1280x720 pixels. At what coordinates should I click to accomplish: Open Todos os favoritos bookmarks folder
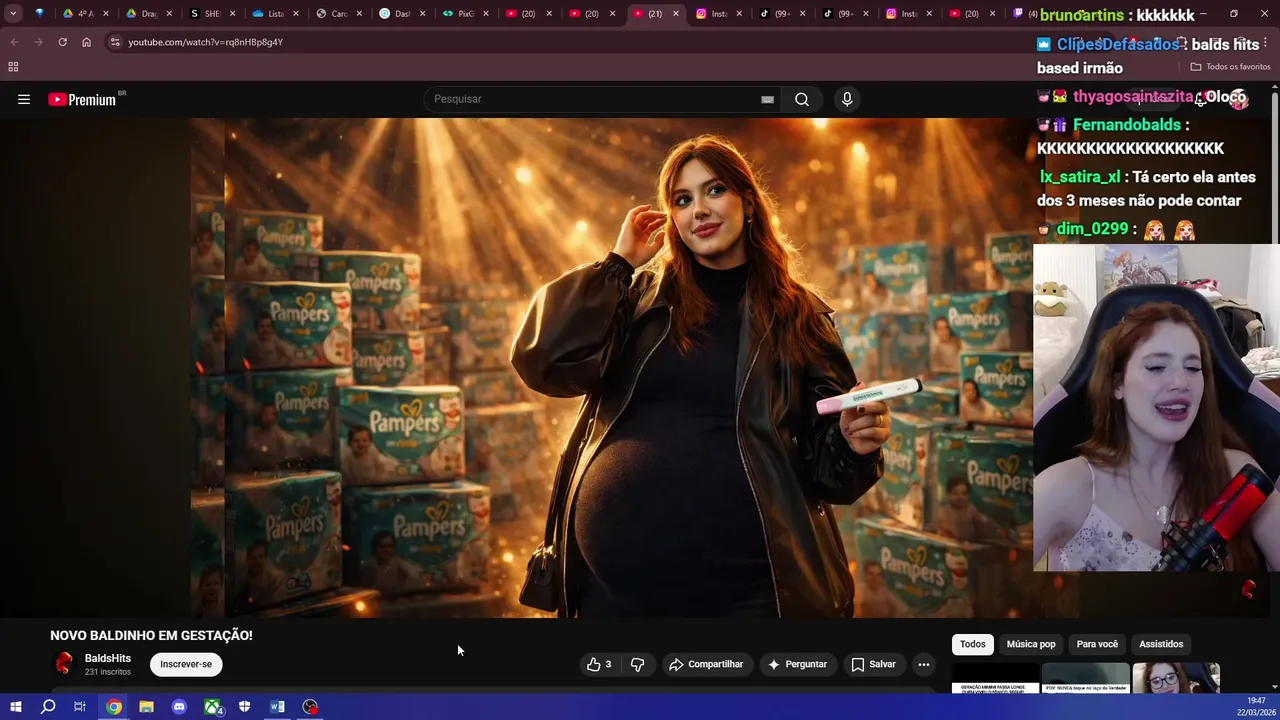pos(1230,67)
